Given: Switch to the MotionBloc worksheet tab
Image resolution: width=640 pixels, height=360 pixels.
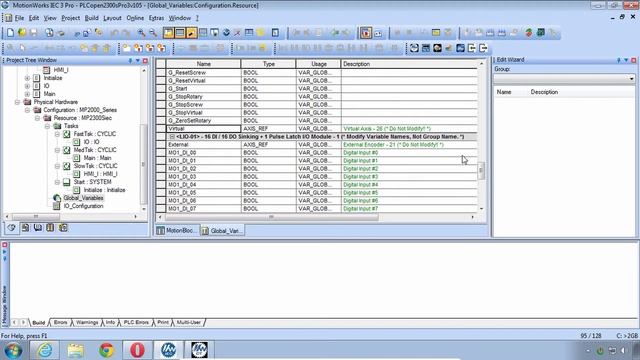Looking at the screenshot, I should point(177,231).
